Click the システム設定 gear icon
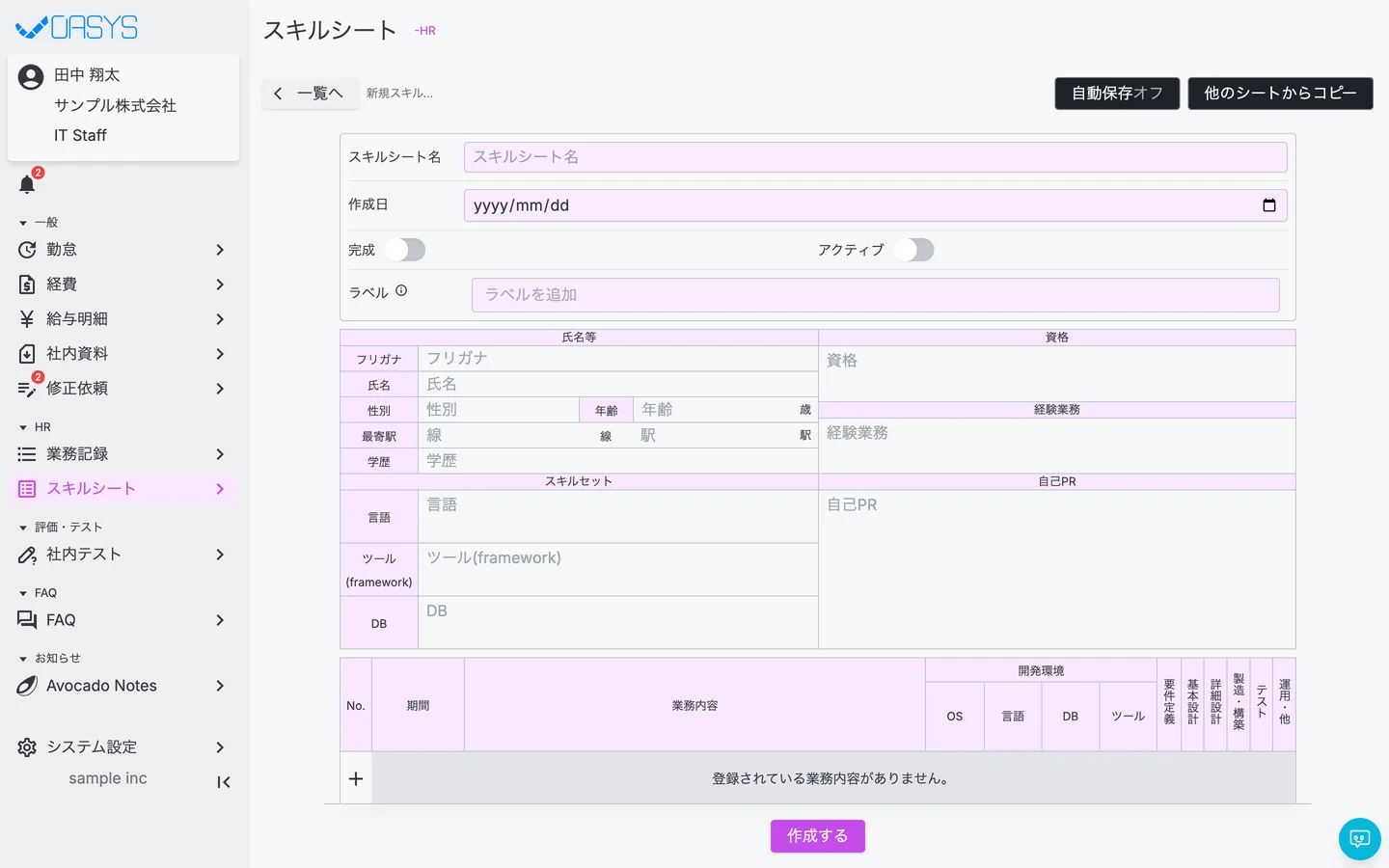The image size is (1389, 868). point(27,747)
